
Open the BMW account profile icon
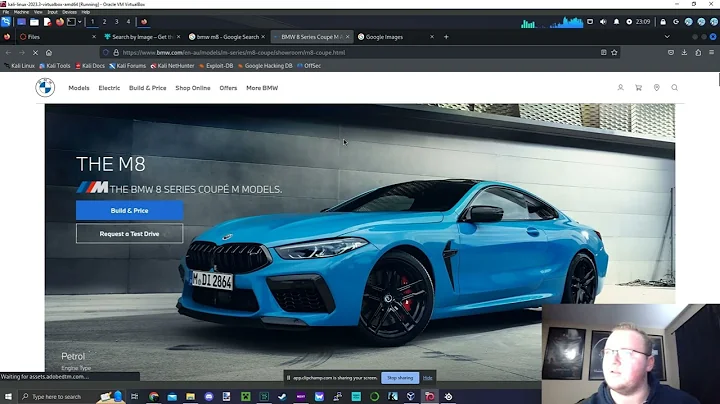(x=620, y=87)
